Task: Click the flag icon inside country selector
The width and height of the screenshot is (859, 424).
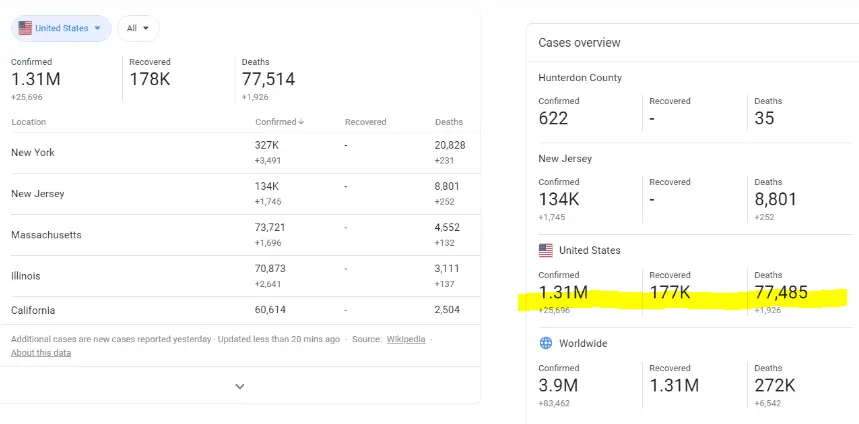Action: (25, 28)
